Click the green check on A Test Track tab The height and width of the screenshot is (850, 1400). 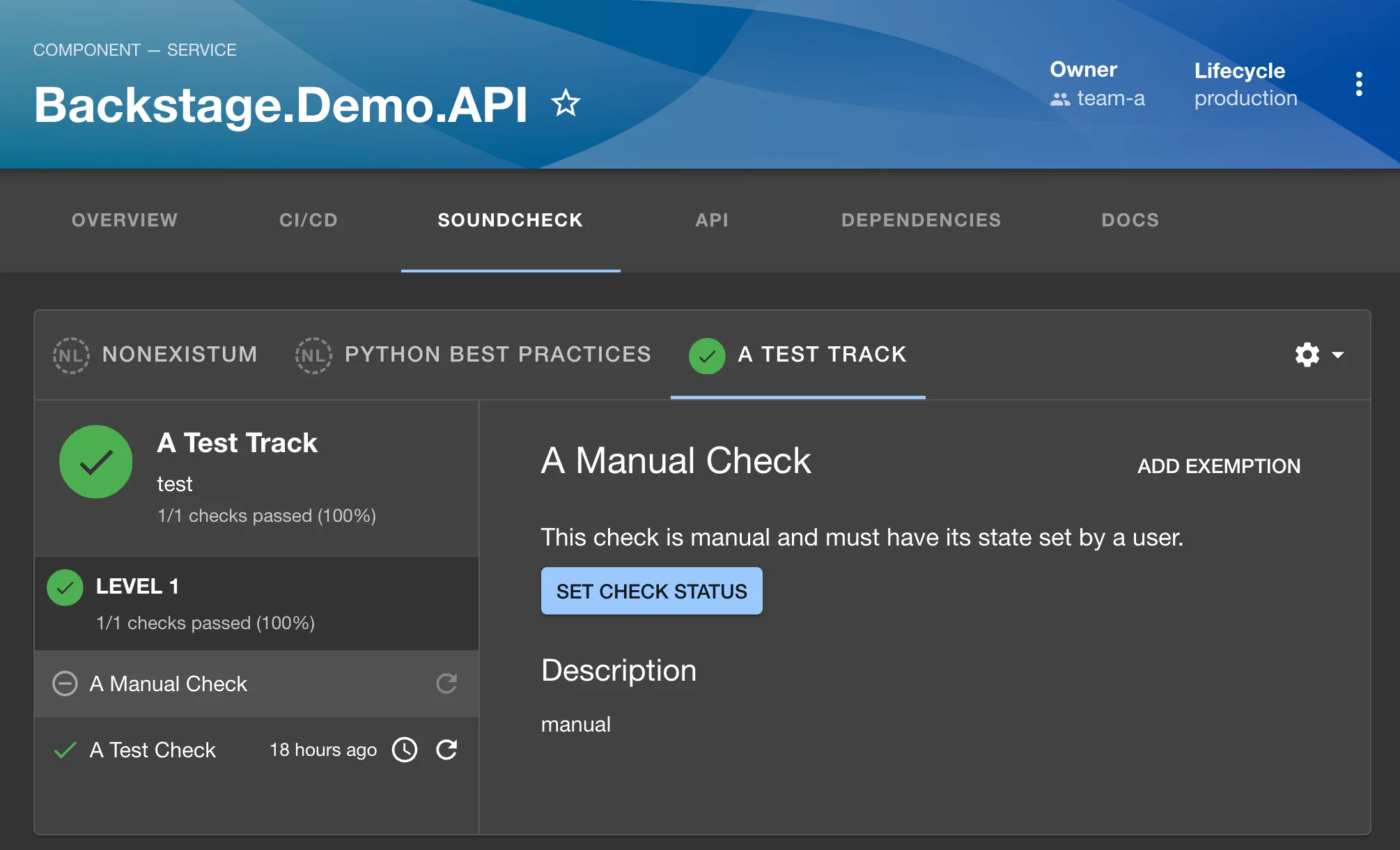pyautogui.click(x=707, y=356)
